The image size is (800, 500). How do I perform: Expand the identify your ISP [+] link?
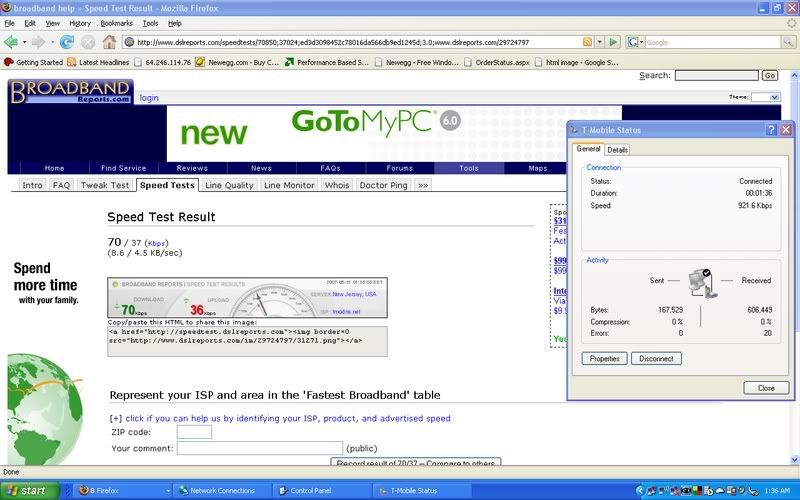tap(280, 418)
